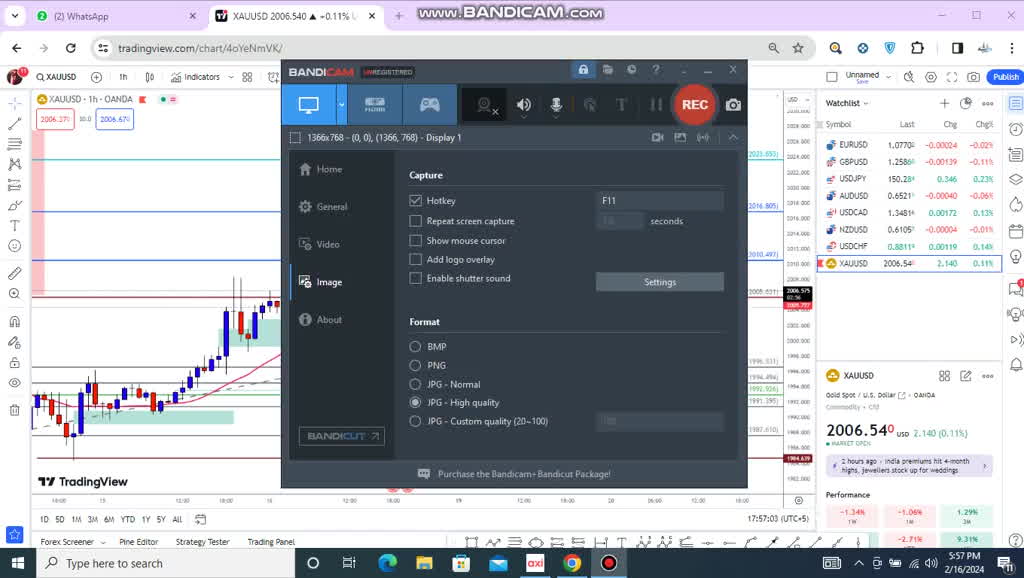Enable Add logo overlay checkbox

click(416, 259)
